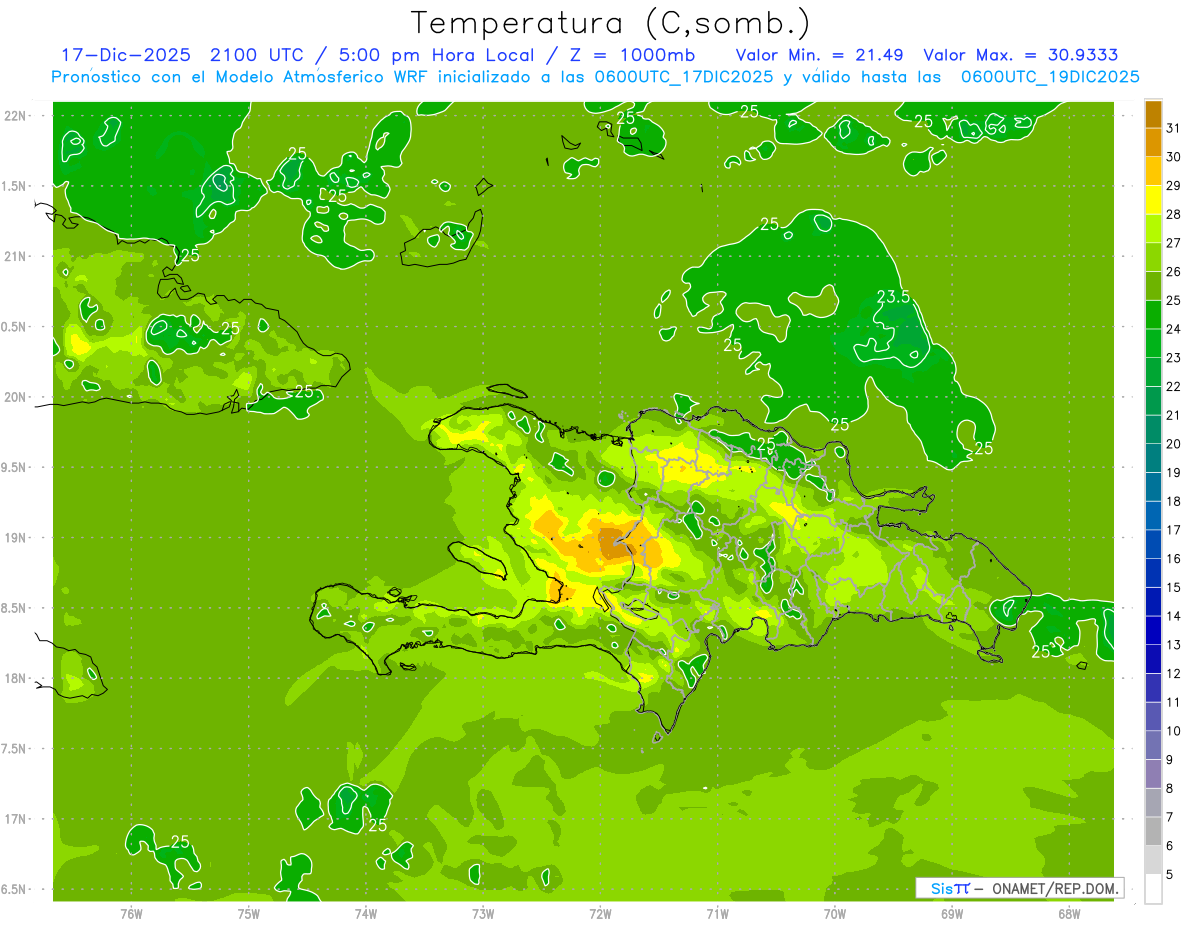Click the "18N" latitude axis label
The height and width of the screenshot is (927, 1200).
point(15,678)
